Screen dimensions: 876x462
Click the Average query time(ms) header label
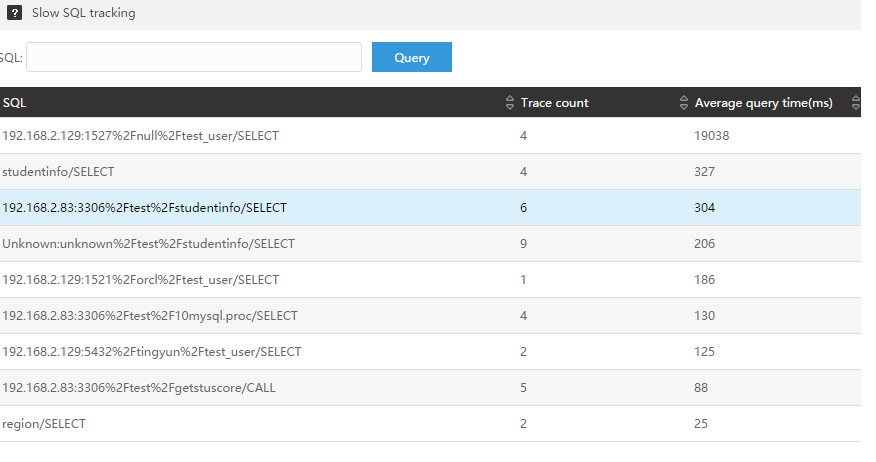click(763, 103)
